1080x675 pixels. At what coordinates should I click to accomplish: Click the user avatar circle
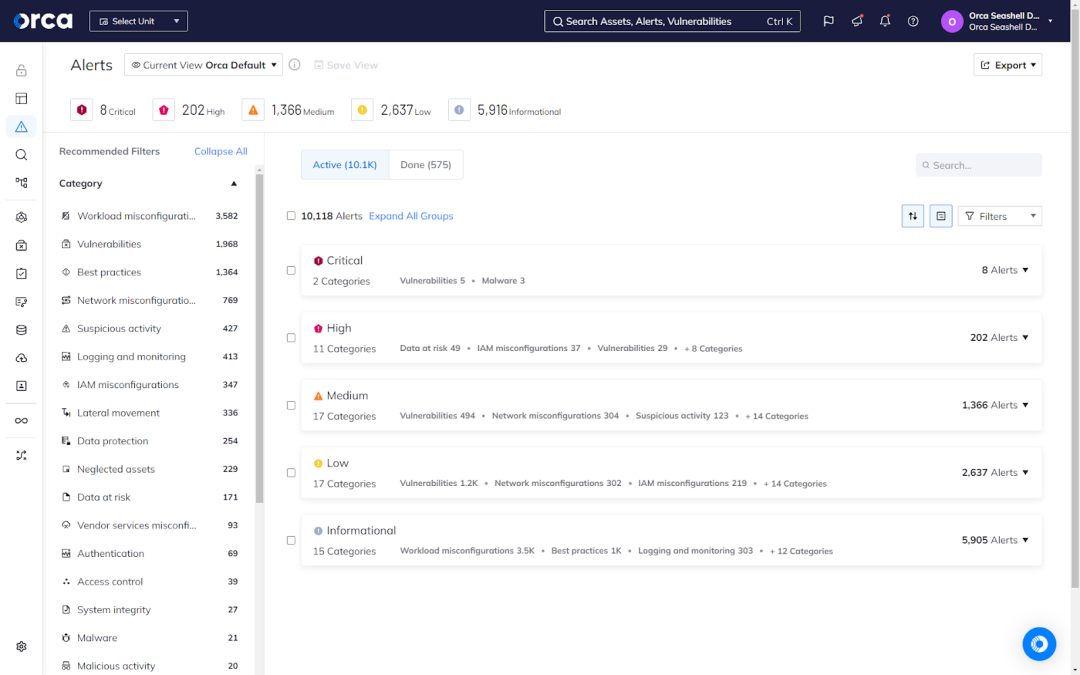(952, 21)
